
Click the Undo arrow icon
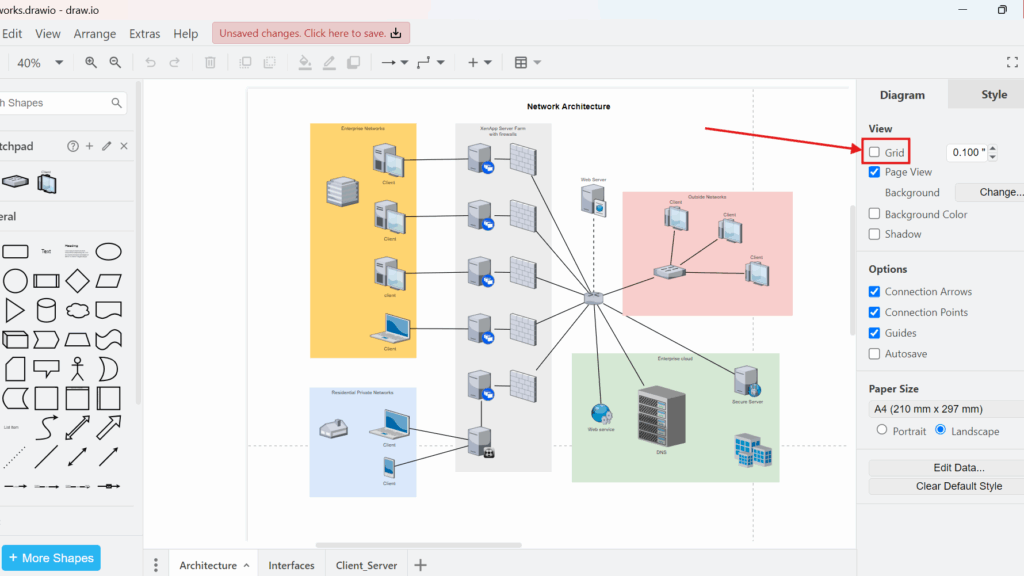coord(150,62)
